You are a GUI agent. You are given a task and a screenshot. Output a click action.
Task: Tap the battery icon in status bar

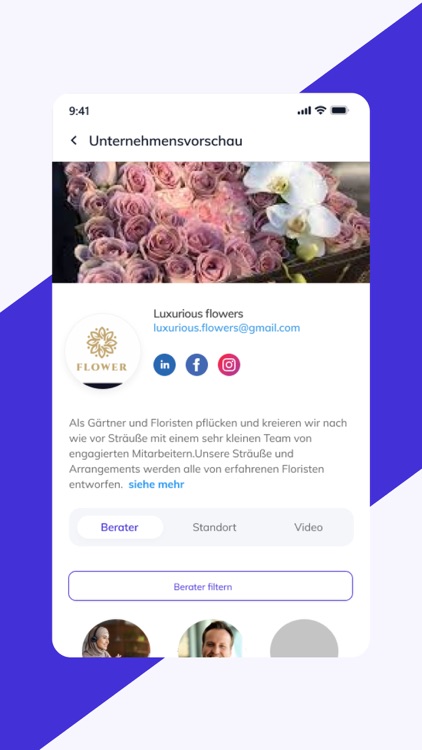click(340, 110)
